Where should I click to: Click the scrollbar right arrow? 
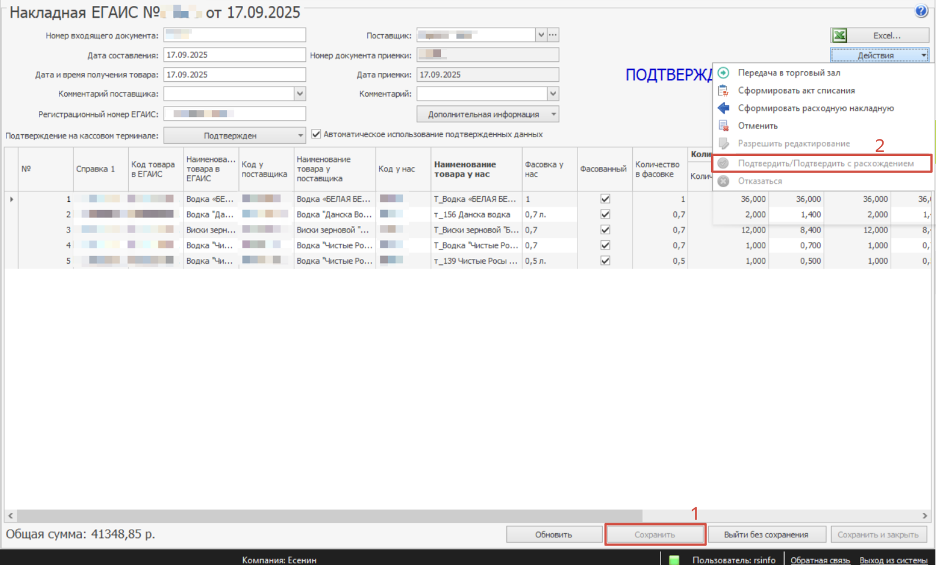pos(924,515)
